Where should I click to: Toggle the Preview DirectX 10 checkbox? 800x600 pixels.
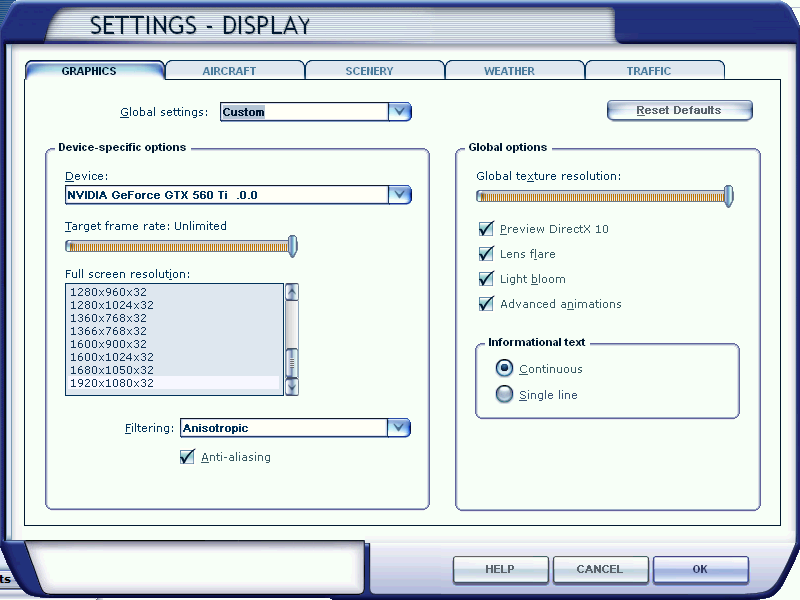coord(486,229)
